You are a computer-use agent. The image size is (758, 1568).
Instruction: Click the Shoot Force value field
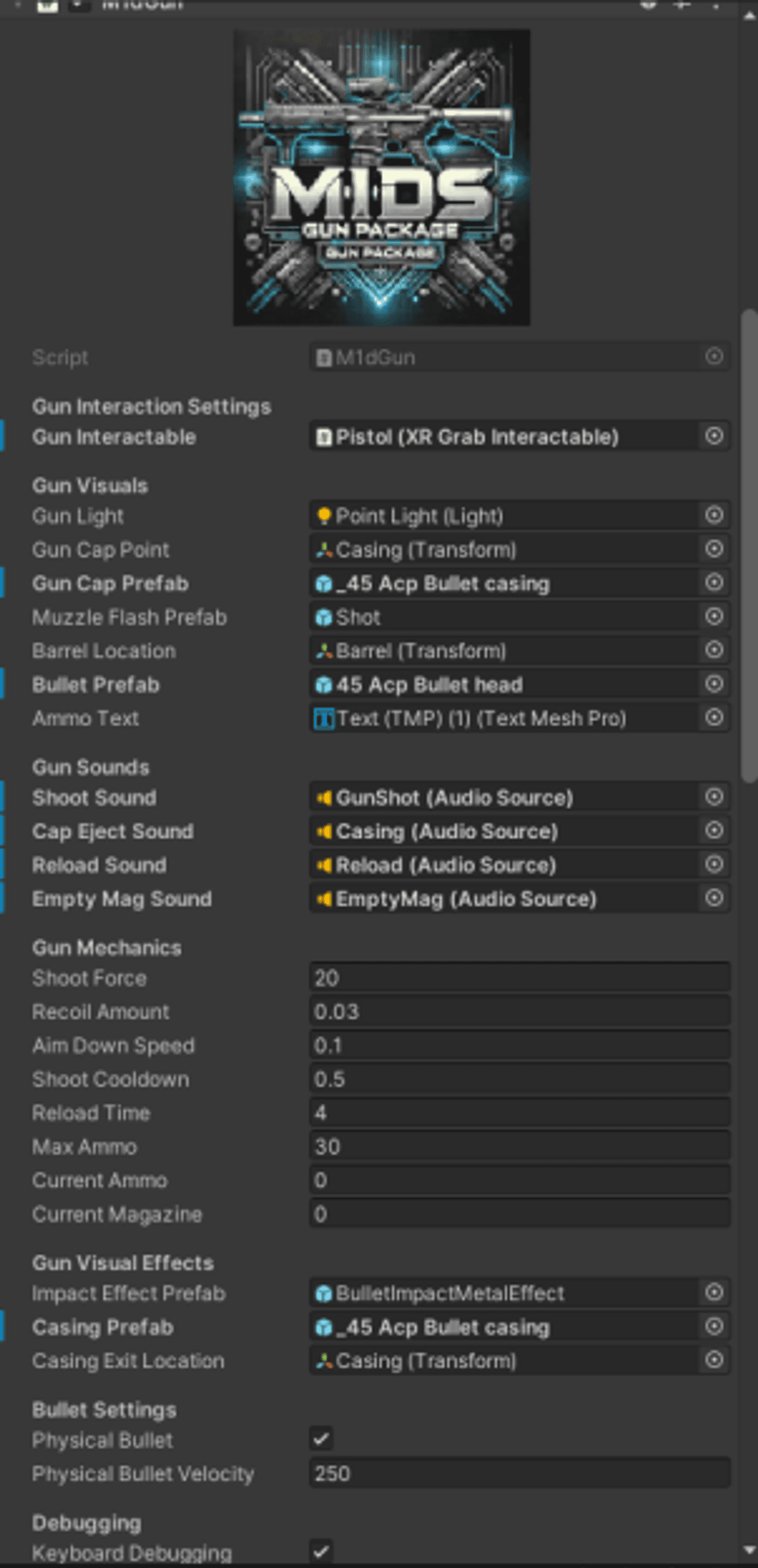pos(518,978)
